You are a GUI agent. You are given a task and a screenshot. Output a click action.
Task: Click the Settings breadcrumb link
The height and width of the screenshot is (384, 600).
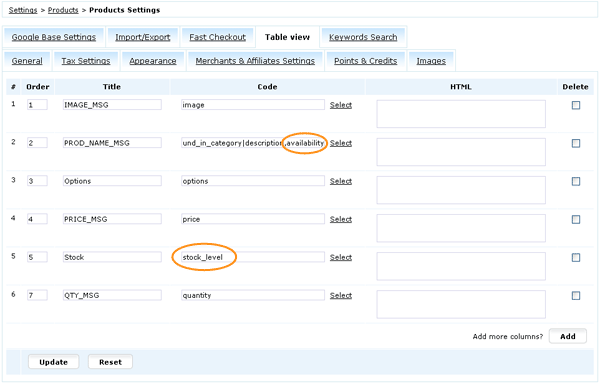(23, 10)
